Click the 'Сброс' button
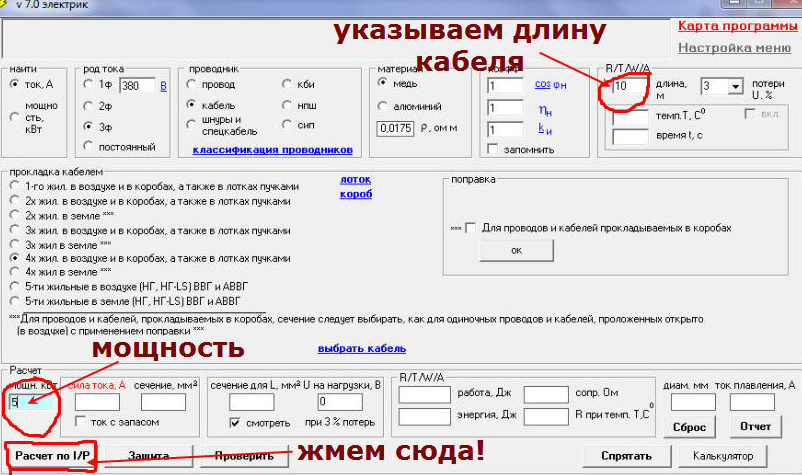Viewport: 802px width, 475px height. [689, 427]
